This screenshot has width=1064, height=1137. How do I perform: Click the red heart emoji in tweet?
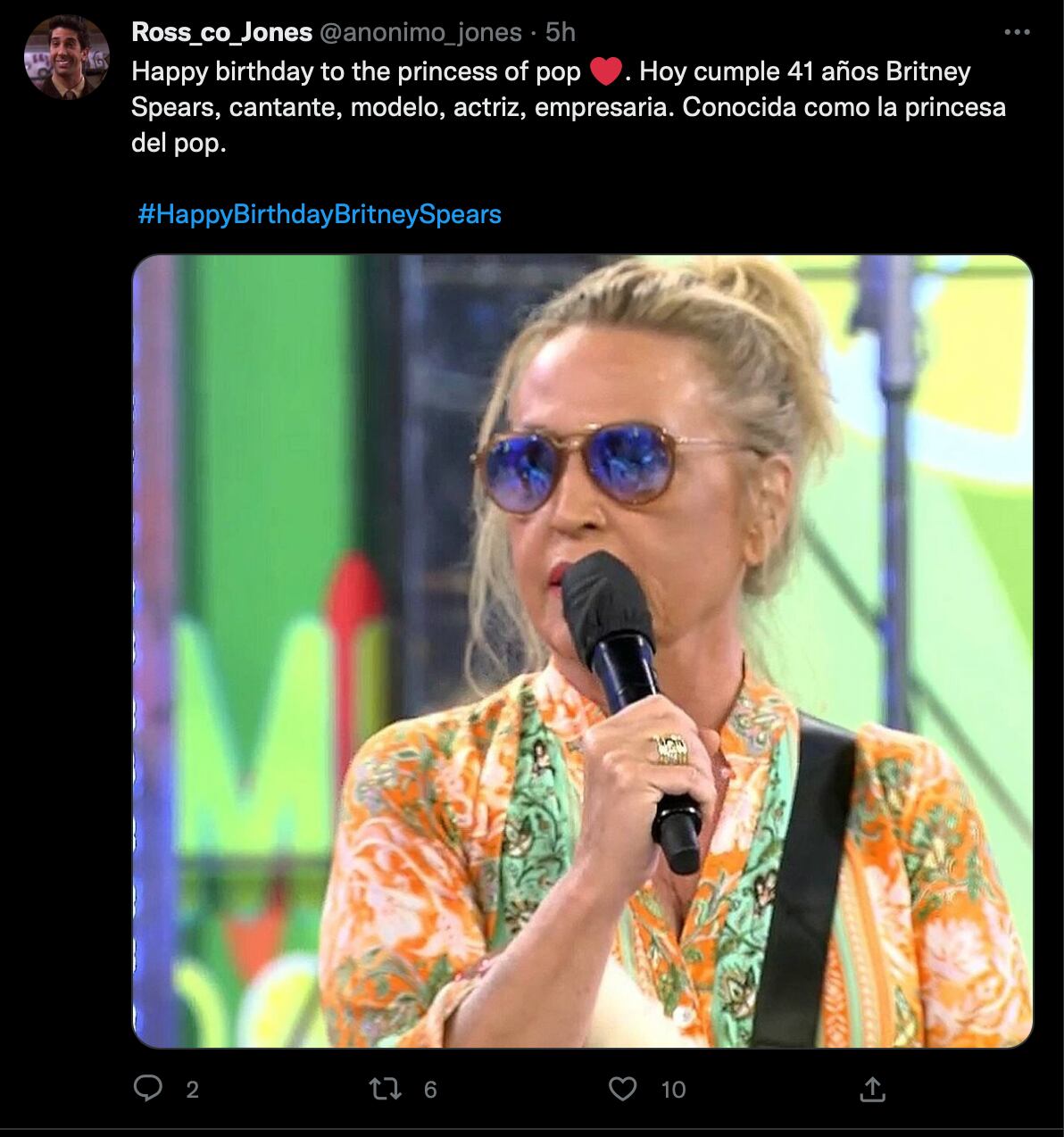pos(606,71)
